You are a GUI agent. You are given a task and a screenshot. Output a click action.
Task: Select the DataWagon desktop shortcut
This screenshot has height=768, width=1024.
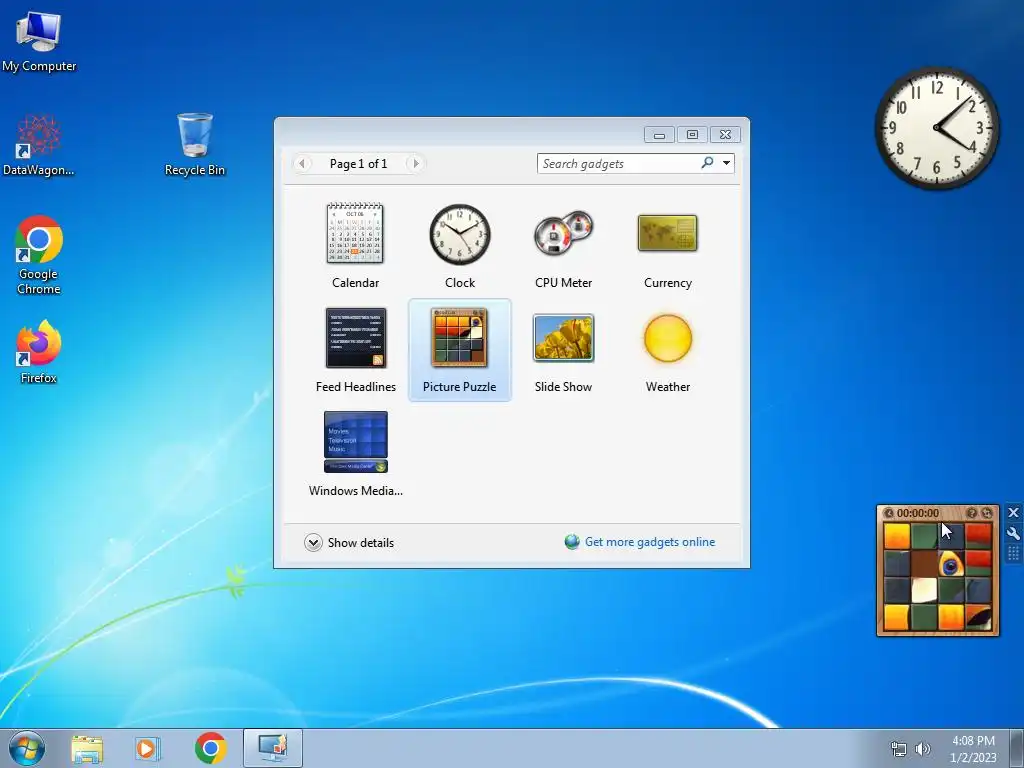[39, 146]
